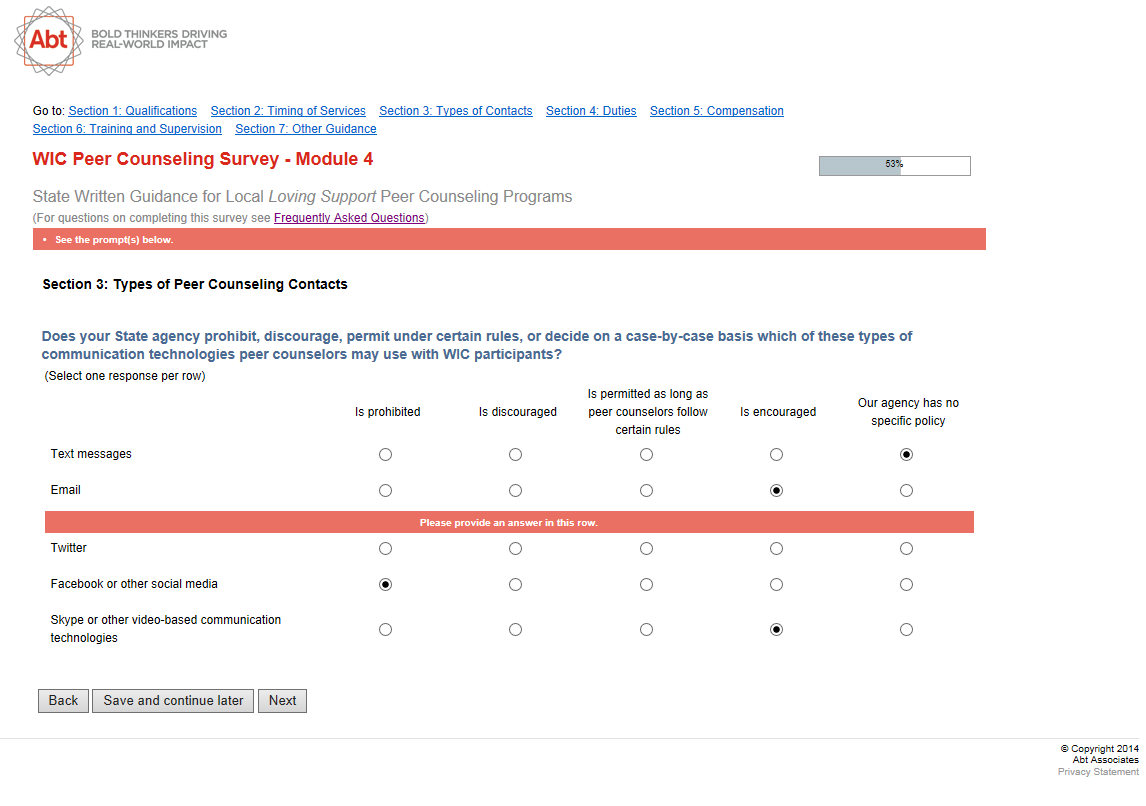Choose 'Is encouraged' for Twitter row
This screenshot has height=806, width=1146.
[x=776, y=549]
